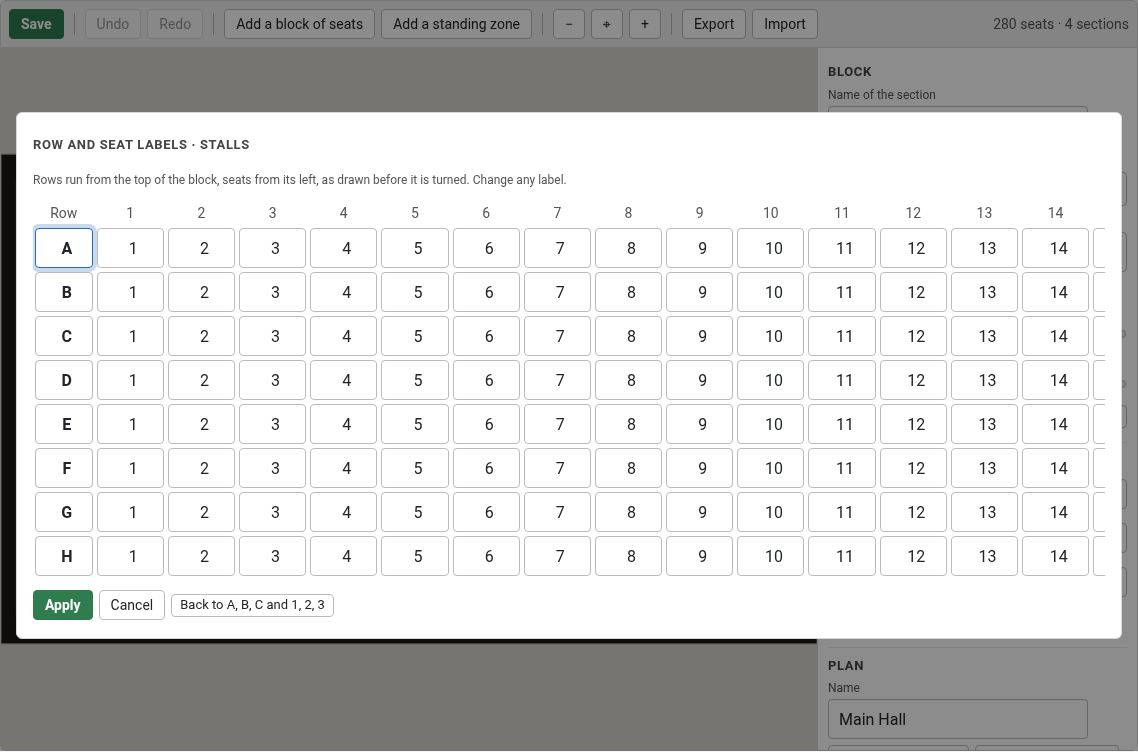The height and width of the screenshot is (752, 1138).
Task: Edit the row label field E
Action: click(x=64, y=424)
